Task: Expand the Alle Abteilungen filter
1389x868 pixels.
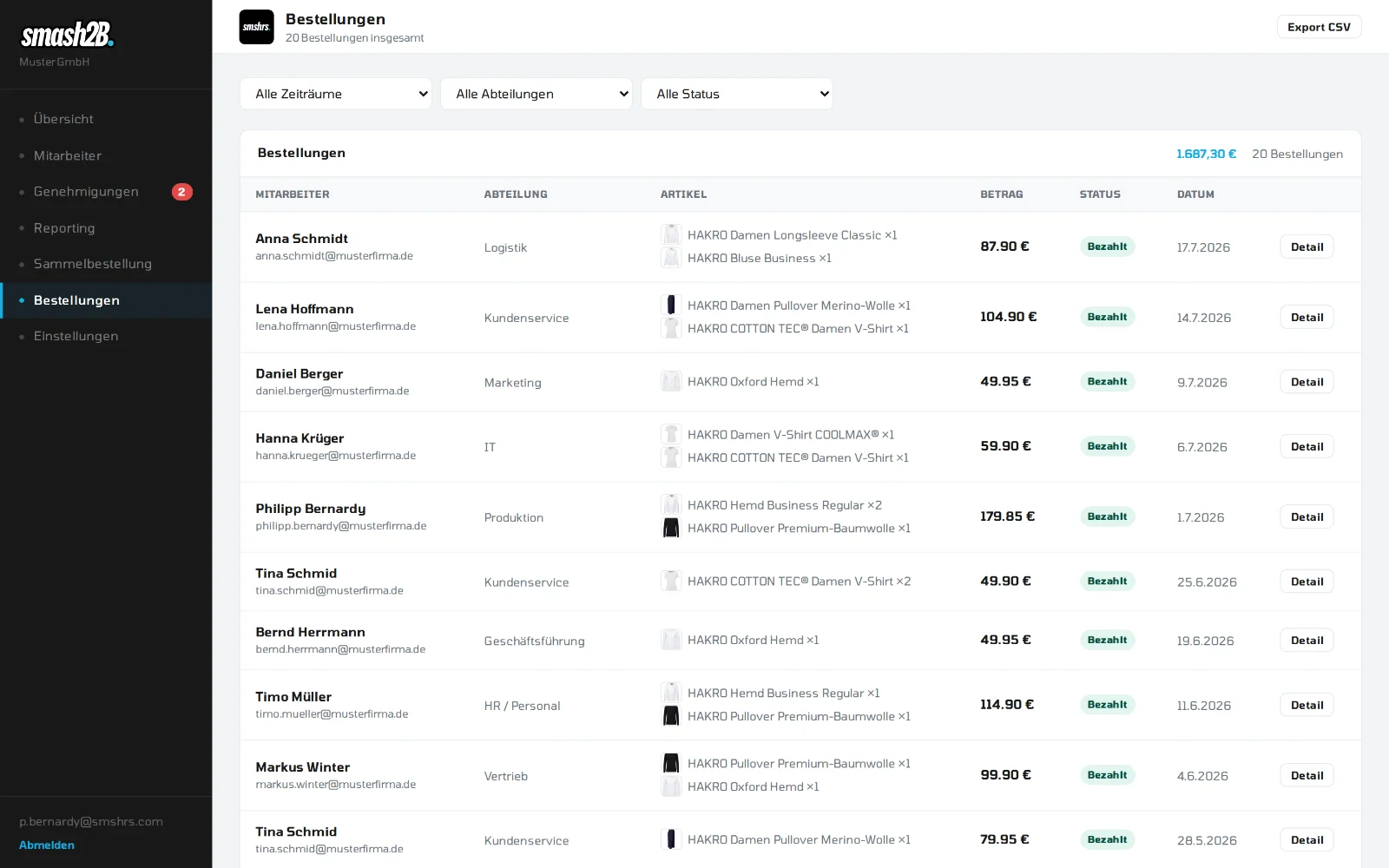Action: [x=537, y=94]
